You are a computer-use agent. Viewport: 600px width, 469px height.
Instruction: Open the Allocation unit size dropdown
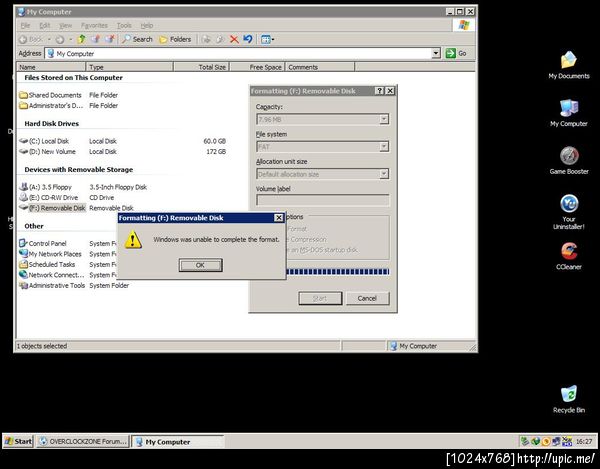(x=384, y=174)
